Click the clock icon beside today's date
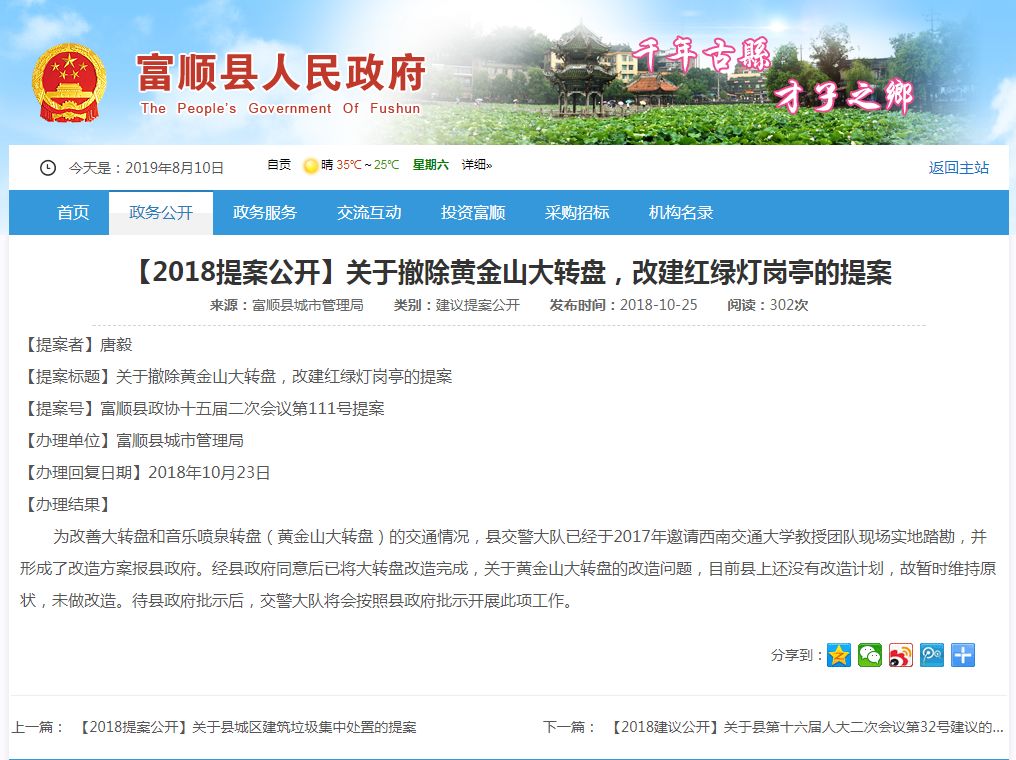This screenshot has width=1016, height=760. click(48, 168)
